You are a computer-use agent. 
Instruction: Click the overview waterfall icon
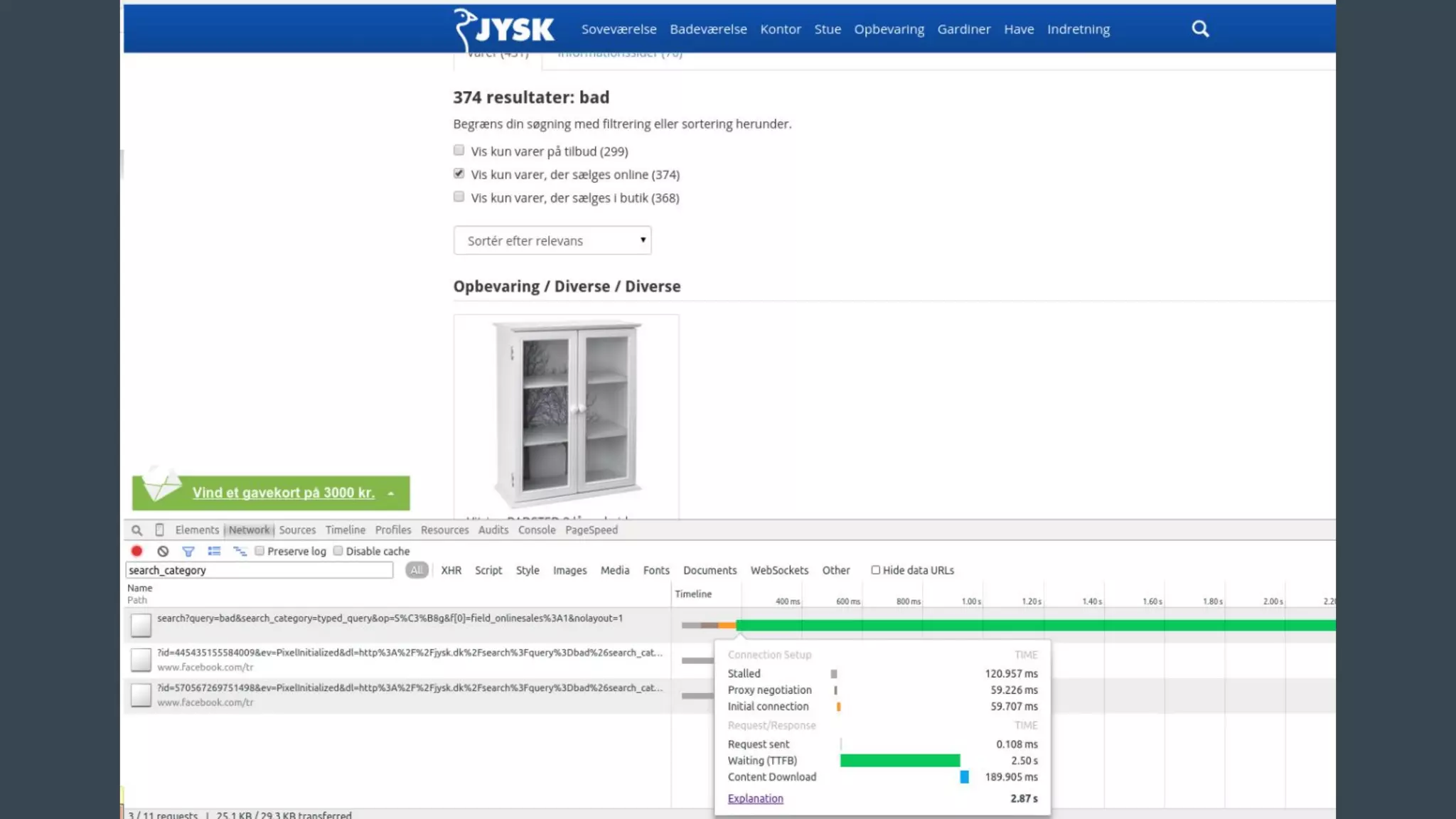(240, 551)
